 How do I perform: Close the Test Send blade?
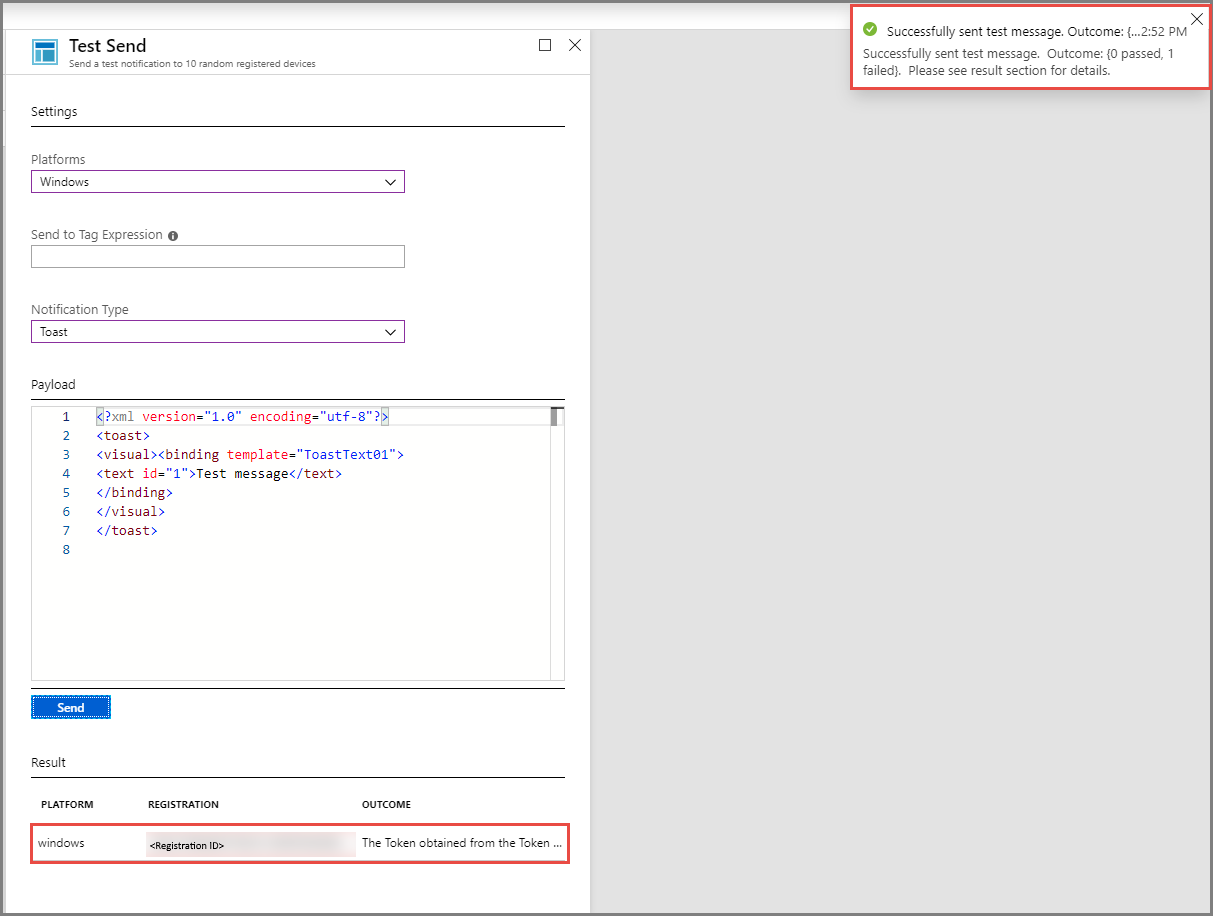point(575,45)
